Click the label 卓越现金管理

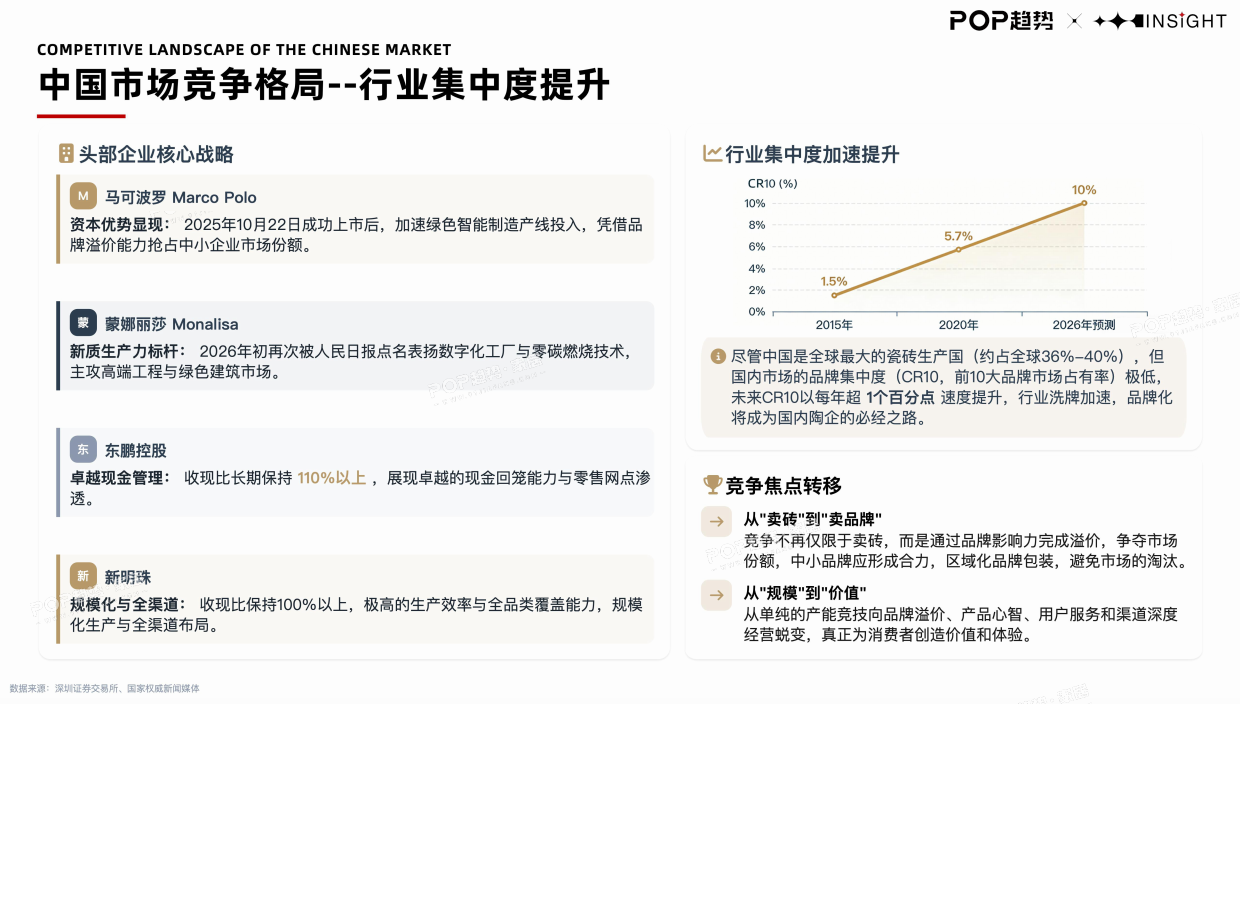tap(119, 478)
